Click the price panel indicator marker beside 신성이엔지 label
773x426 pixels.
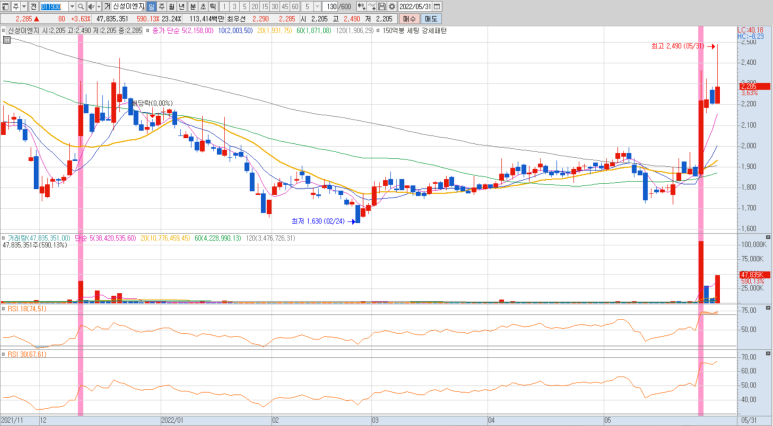[3, 31]
